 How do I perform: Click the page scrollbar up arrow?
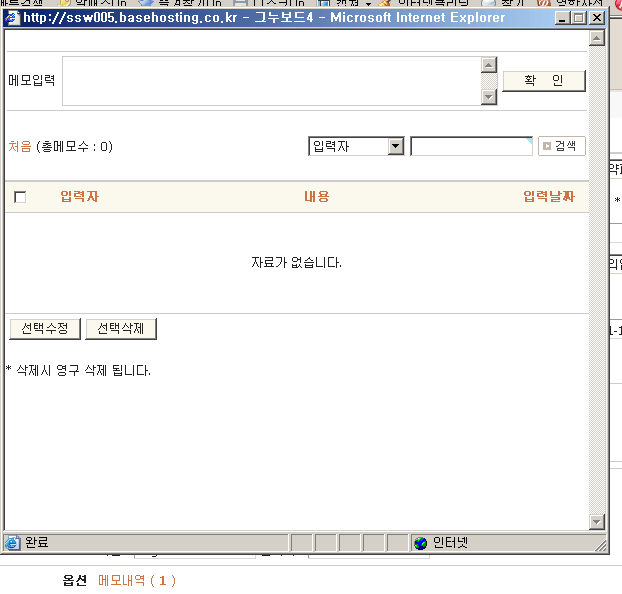tap(597, 38)
